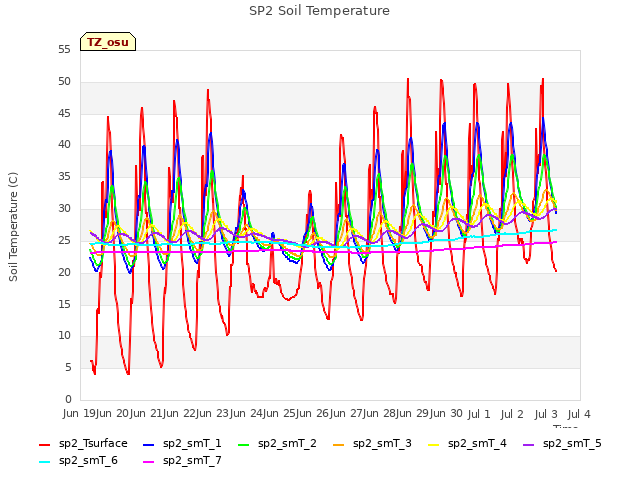
Task: Click the 55 y-axis tick label
Action: pos(64,50)
